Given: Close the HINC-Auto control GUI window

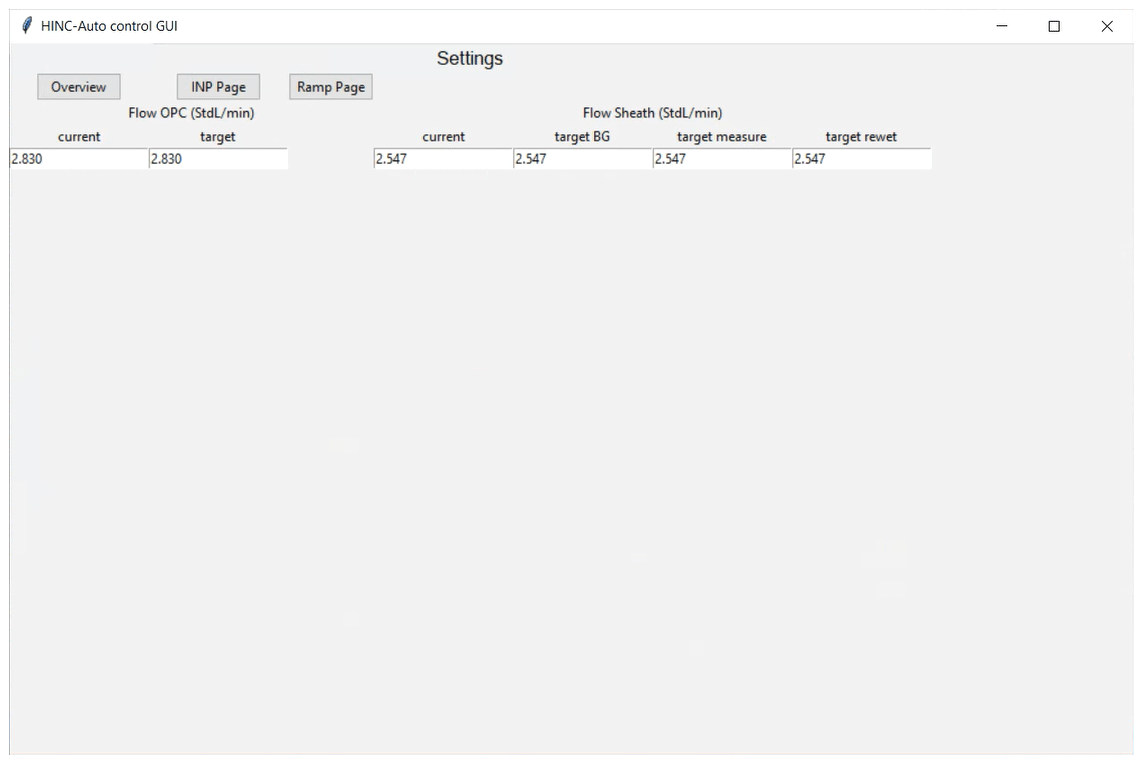Looking at the screenshot, I should point(1107,27).
